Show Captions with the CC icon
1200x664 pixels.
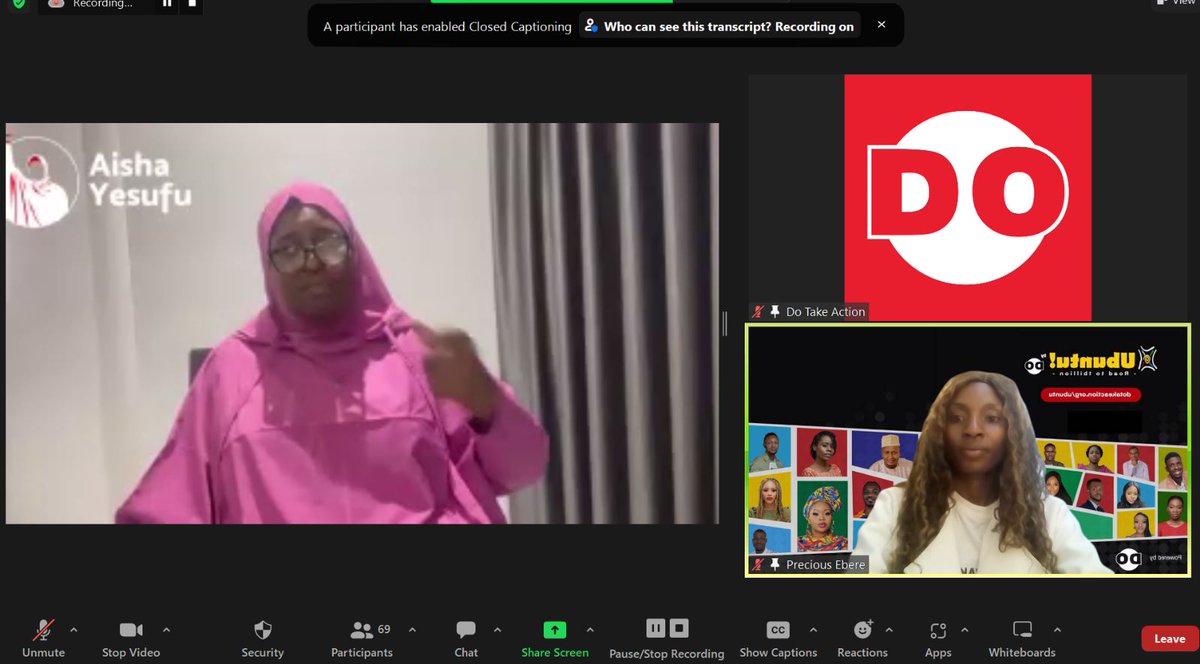tap(778, 638)
